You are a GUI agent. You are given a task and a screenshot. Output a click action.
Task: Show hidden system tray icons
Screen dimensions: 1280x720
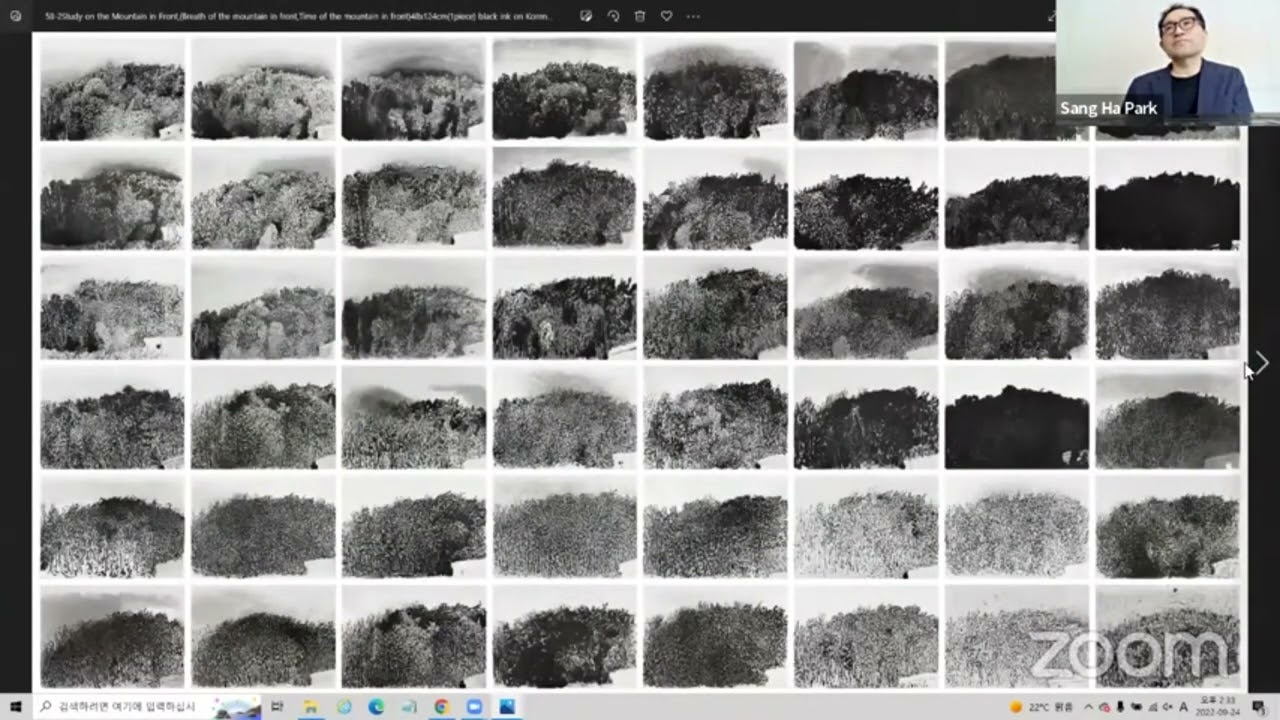point(1089,707)
